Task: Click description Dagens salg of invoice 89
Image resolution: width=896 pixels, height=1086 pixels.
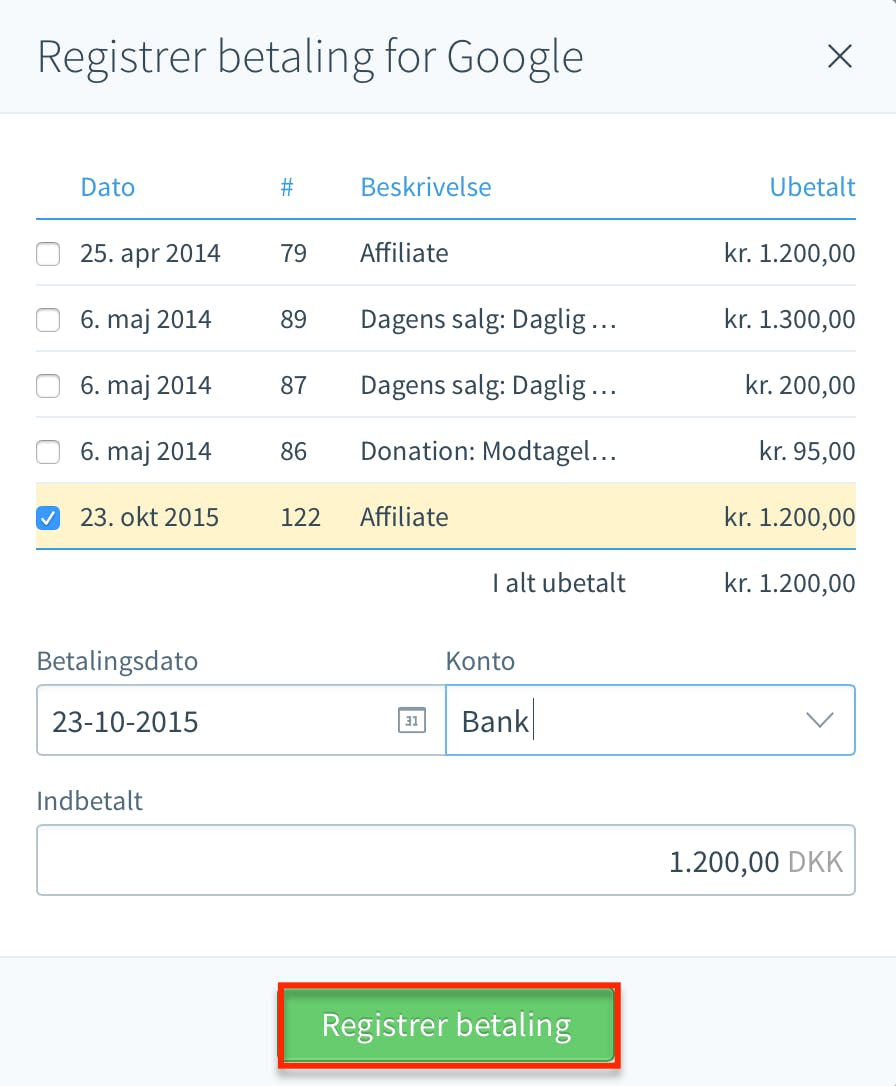Action: point(488,319)
